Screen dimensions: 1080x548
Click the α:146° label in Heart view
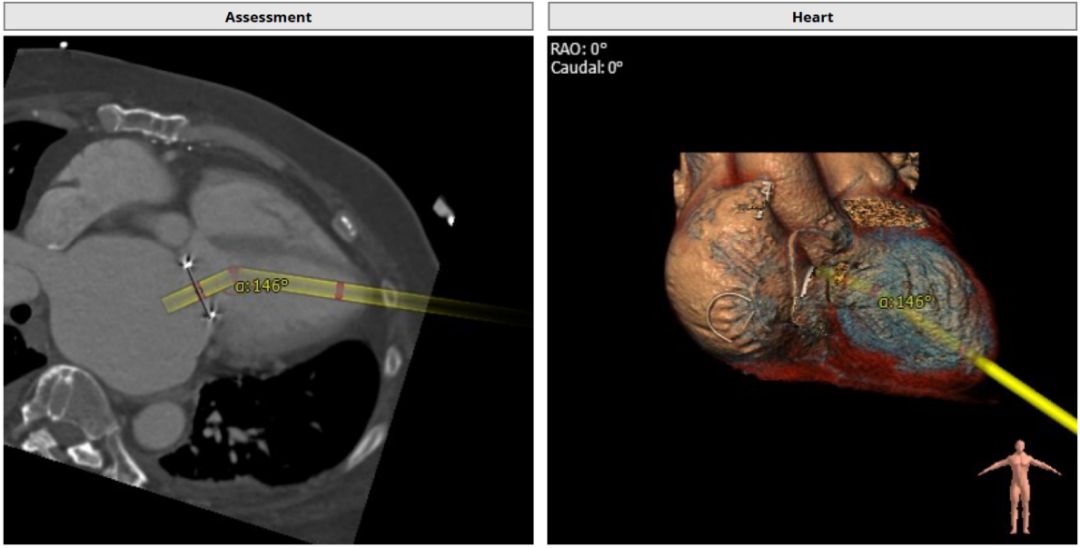[904, 301]
